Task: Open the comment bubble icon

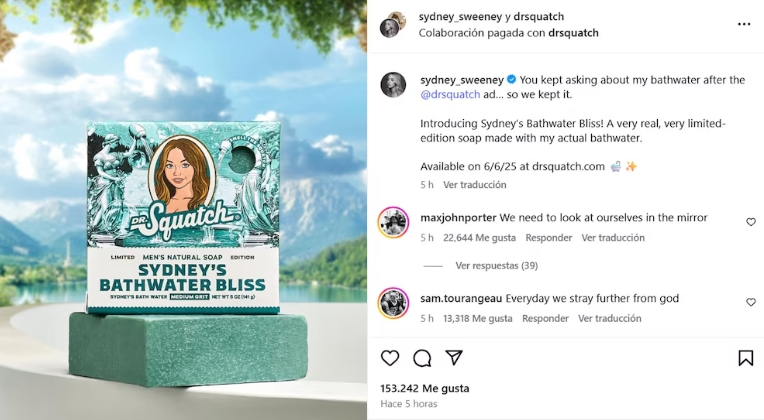Action: tap(422, 358)
